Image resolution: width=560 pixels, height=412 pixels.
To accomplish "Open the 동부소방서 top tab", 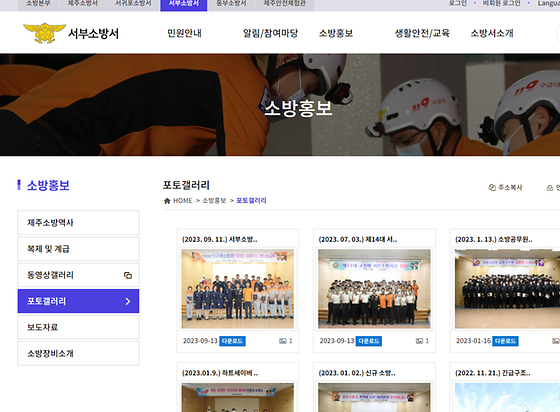I will (231, 4).
